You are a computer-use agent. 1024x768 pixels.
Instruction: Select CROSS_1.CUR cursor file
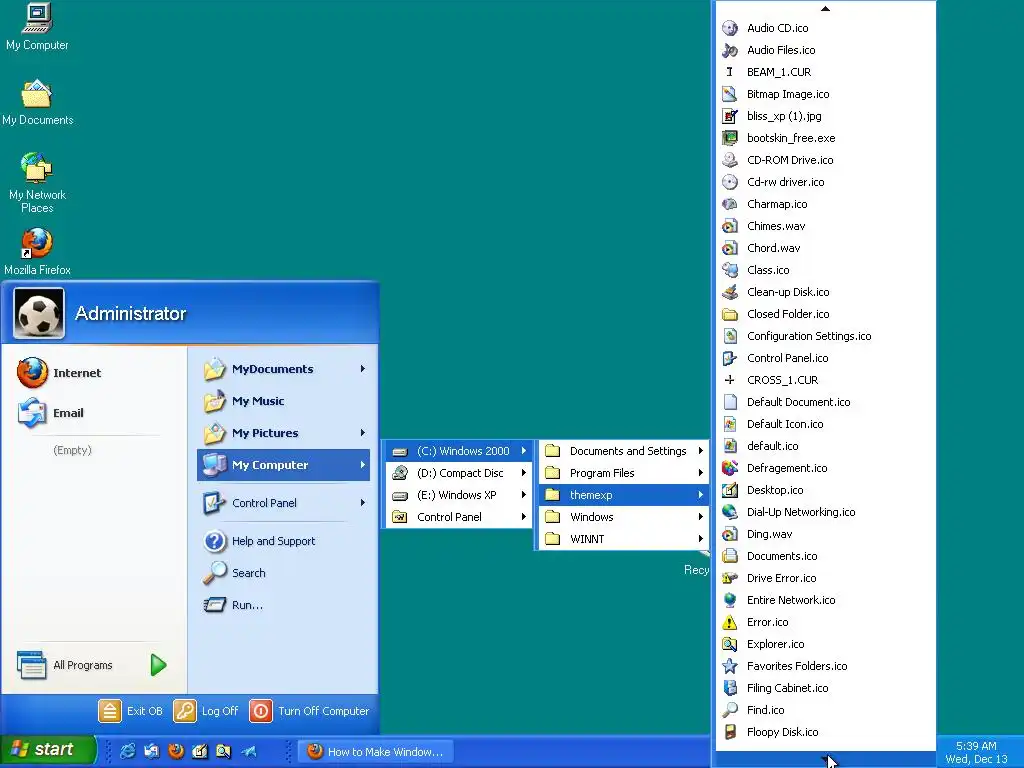click(825, 380)
